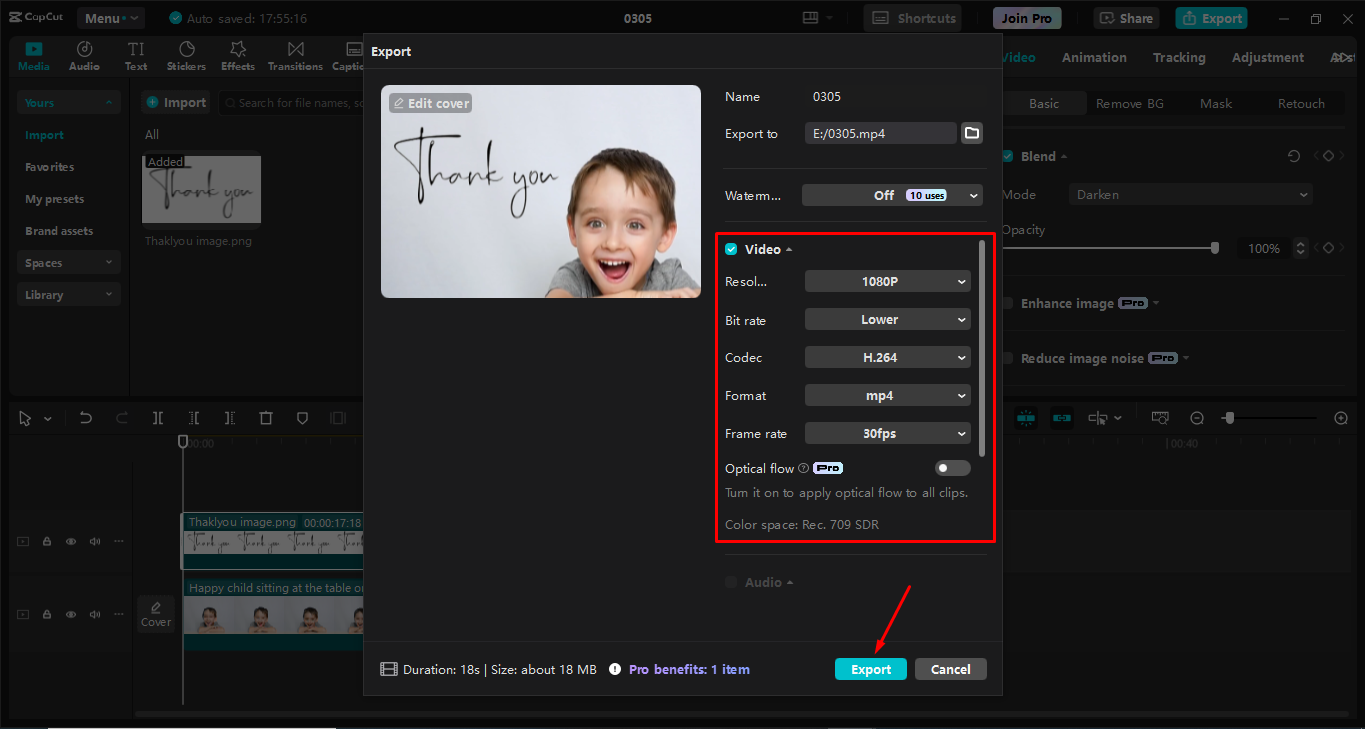Select the Thaklyou image.png thumbnail in media panel
1365x729 pixels.
(x=201, y=189)
